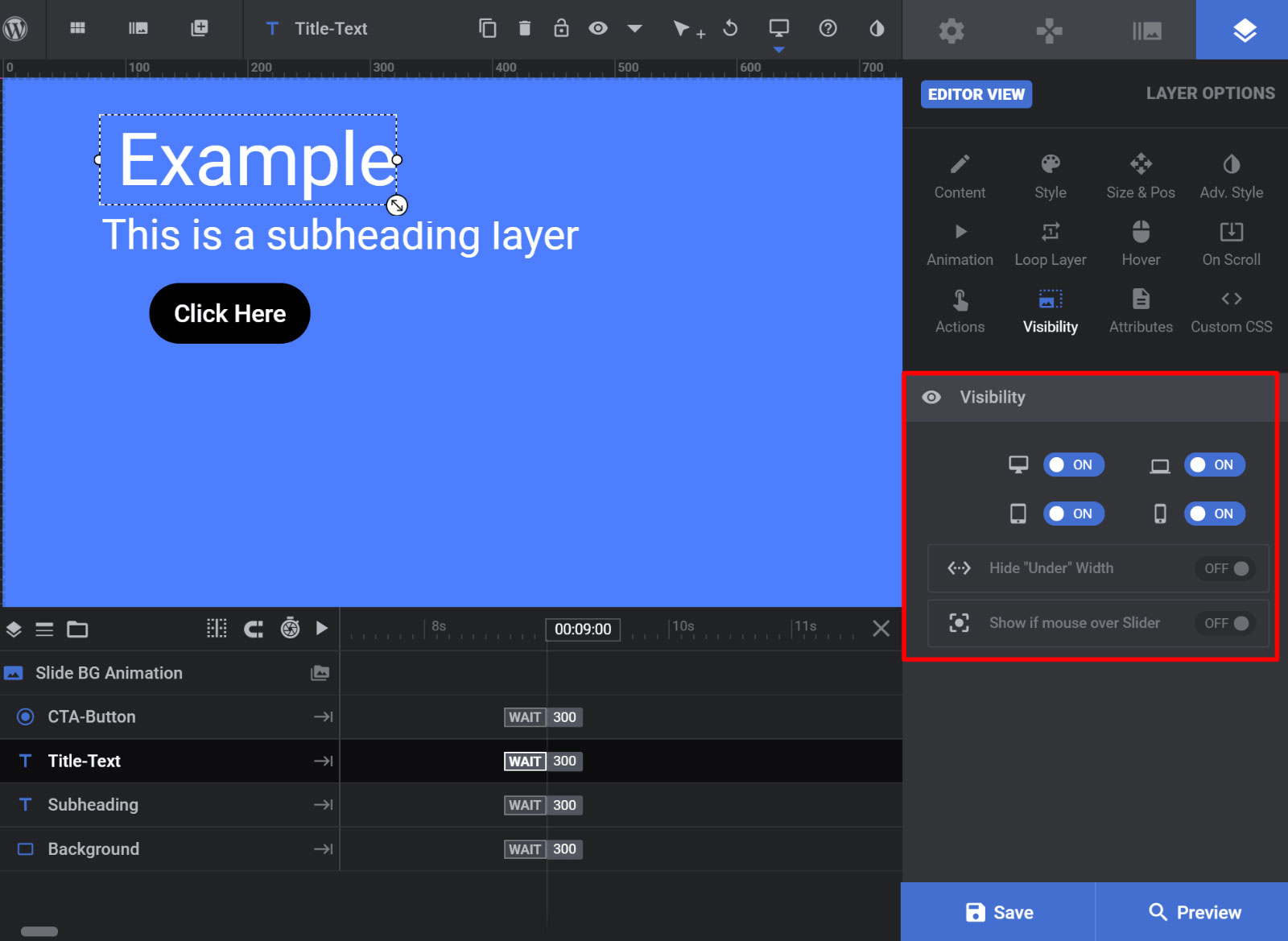1288x941 pixels.
Task: Toggle mobile phone visibility switch
Action: click(x=1214, y=514)
